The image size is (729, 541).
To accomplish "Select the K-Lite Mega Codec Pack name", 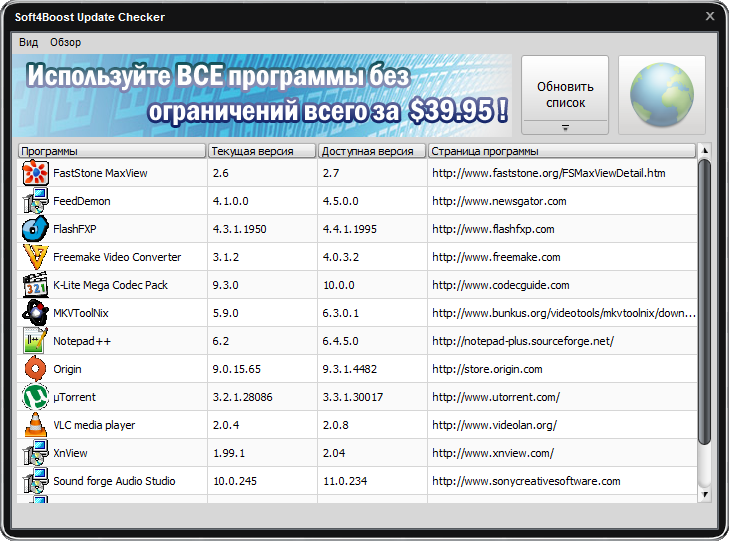I will click(110, 285).
